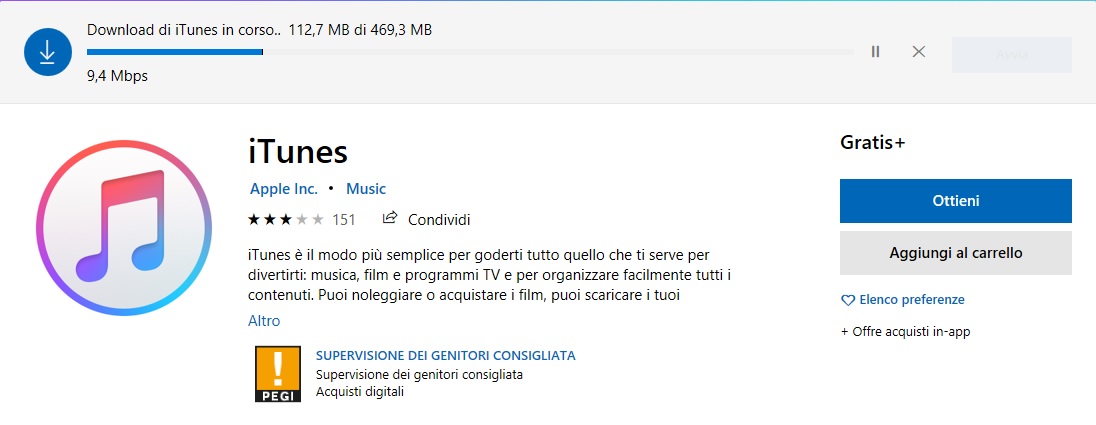
Task: Click the download progress bar
Action: coord(470,52)
